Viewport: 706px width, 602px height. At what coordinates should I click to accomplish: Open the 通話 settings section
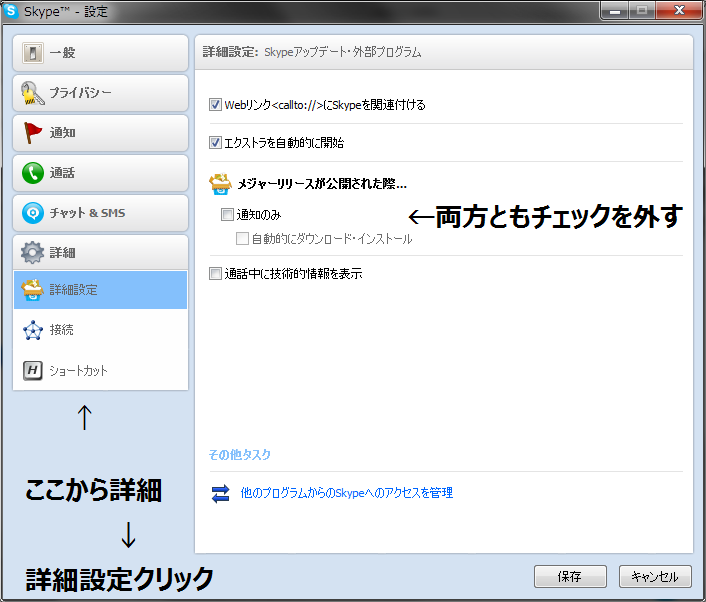tap(100, 173)
